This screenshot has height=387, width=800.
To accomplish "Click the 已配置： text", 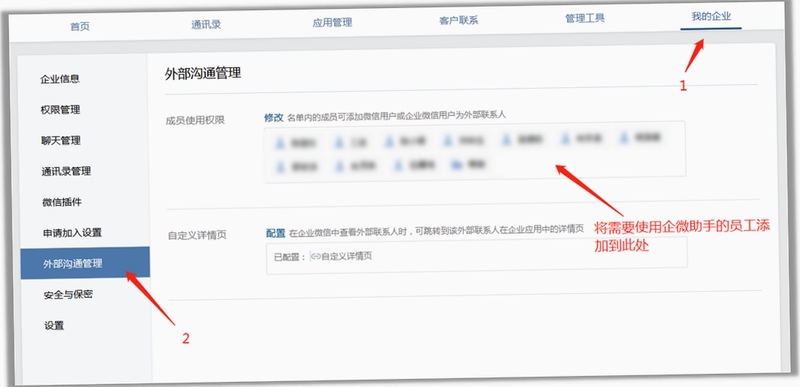I will 290,257.
